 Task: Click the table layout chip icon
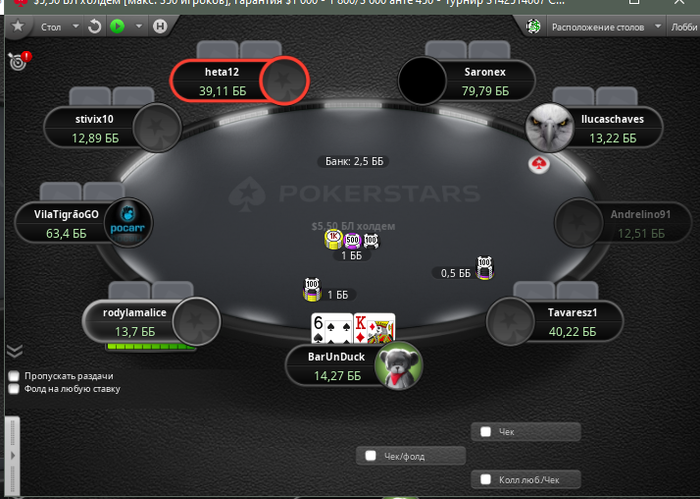click(533, 27)
